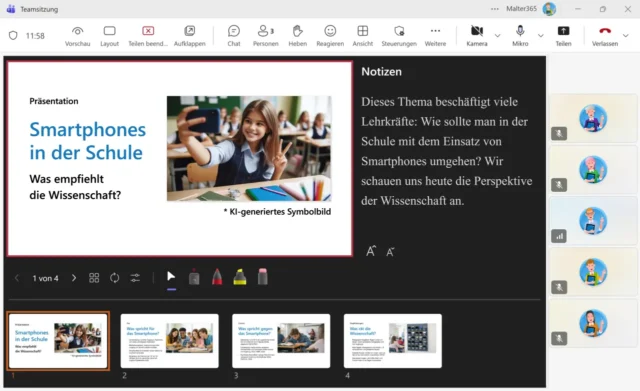Click the 'KI-generiertes Symbolbild' caption
640x391 pixels.
tap(277, 211)
